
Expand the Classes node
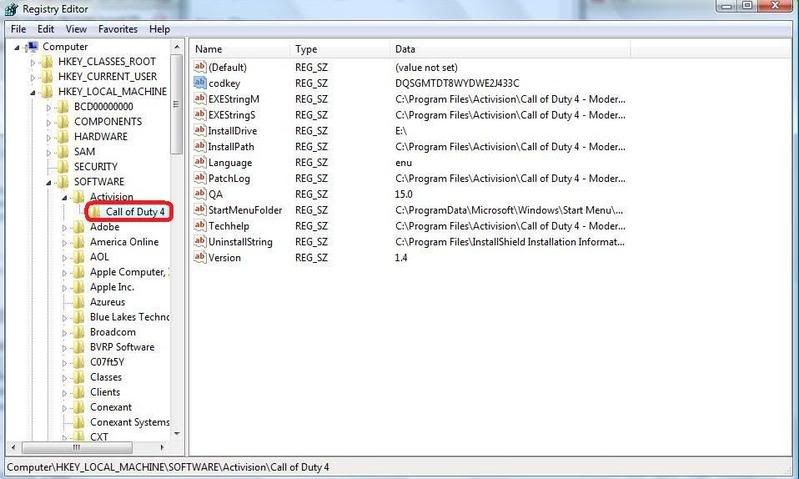(x=64, y=378)
